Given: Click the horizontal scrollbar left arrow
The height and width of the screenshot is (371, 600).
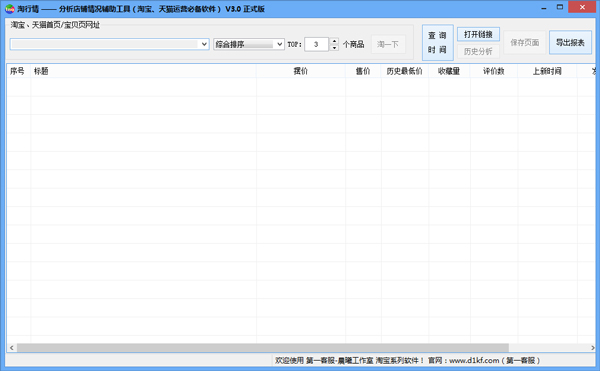Looking at the screenshot, I should [x=12, y=348].
